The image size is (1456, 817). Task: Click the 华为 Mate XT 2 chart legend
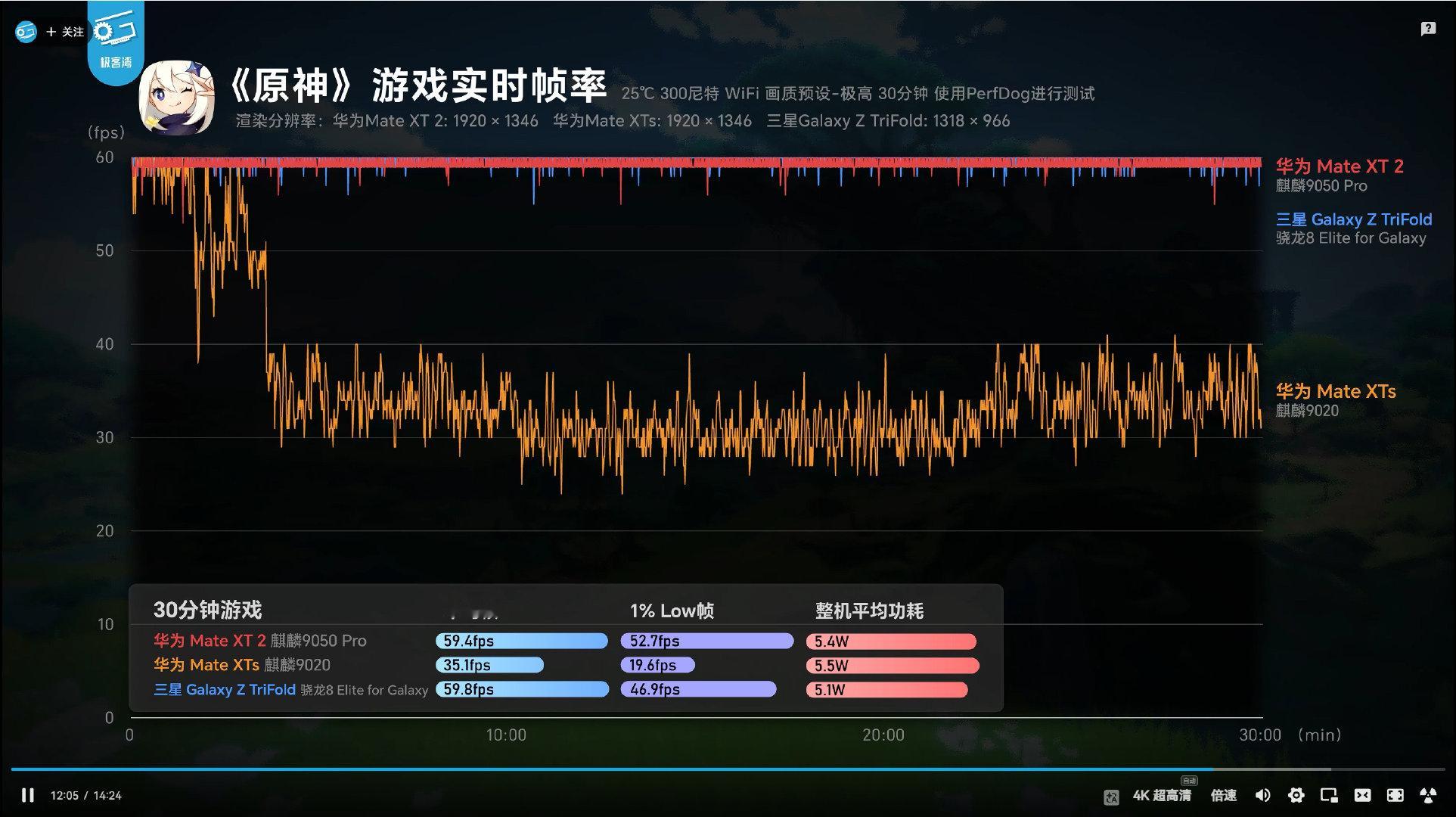(1340, 166)
